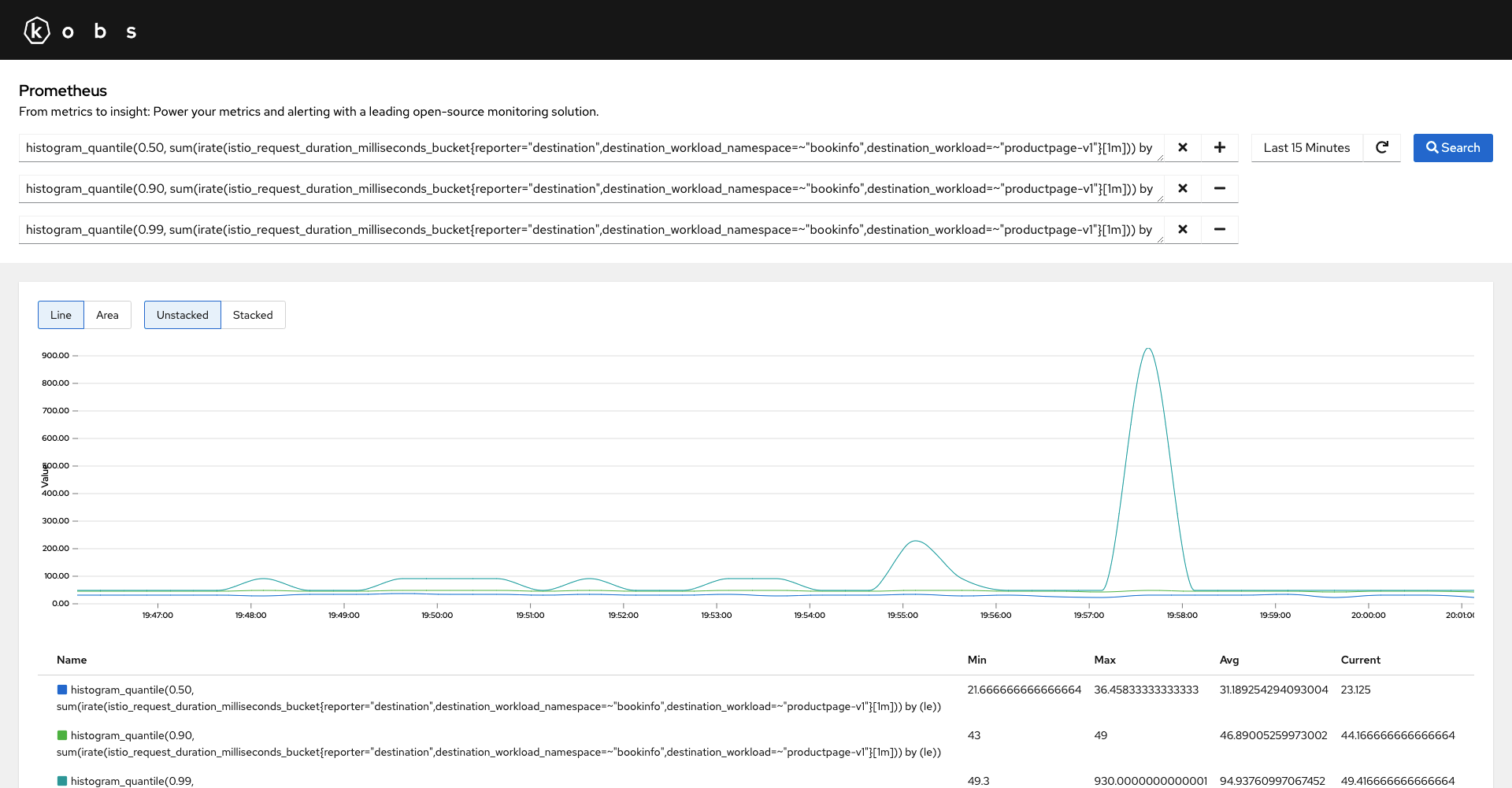Click the 19:55:00 x-axis label
1512x788 pixels.
point(902,615)
